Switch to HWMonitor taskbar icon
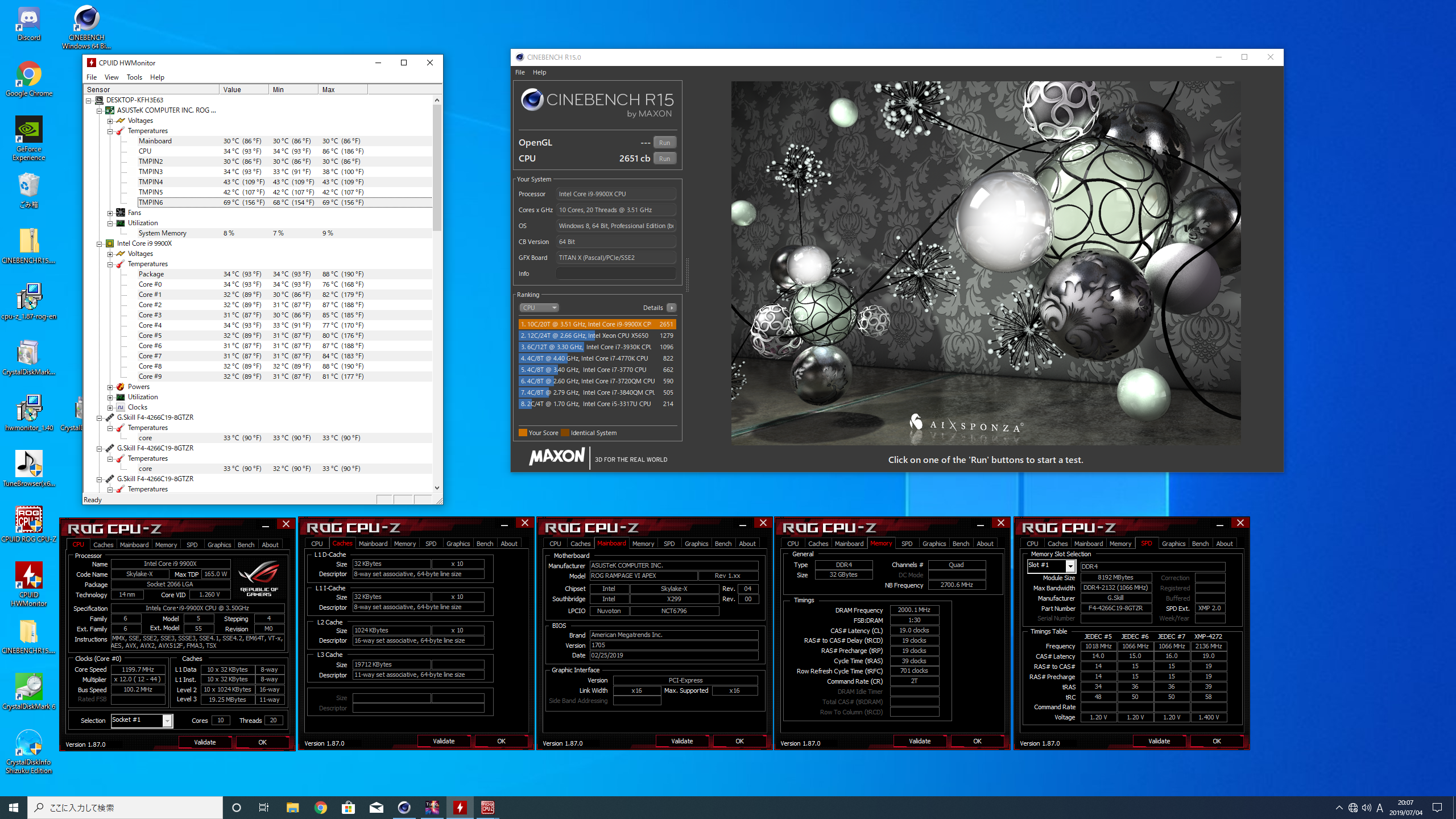The image size is (1456, 819). pyautogui.click(x=460, y=808)
